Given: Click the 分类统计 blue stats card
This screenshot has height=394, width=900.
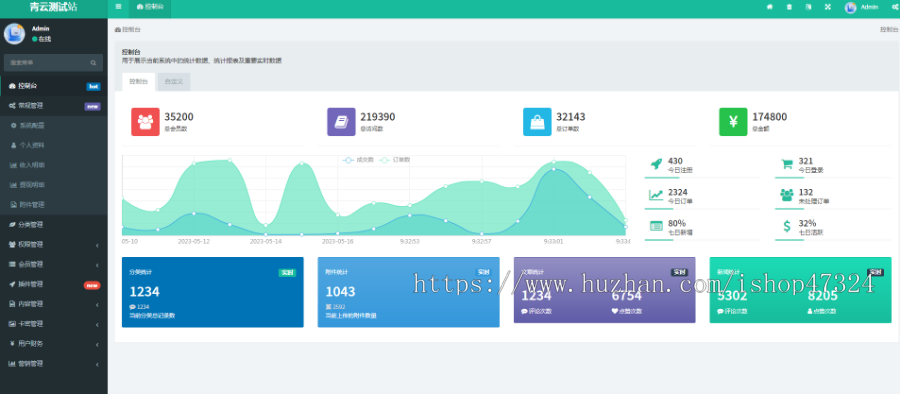Looking at the screenshot, I should click(x=212, y=292).
